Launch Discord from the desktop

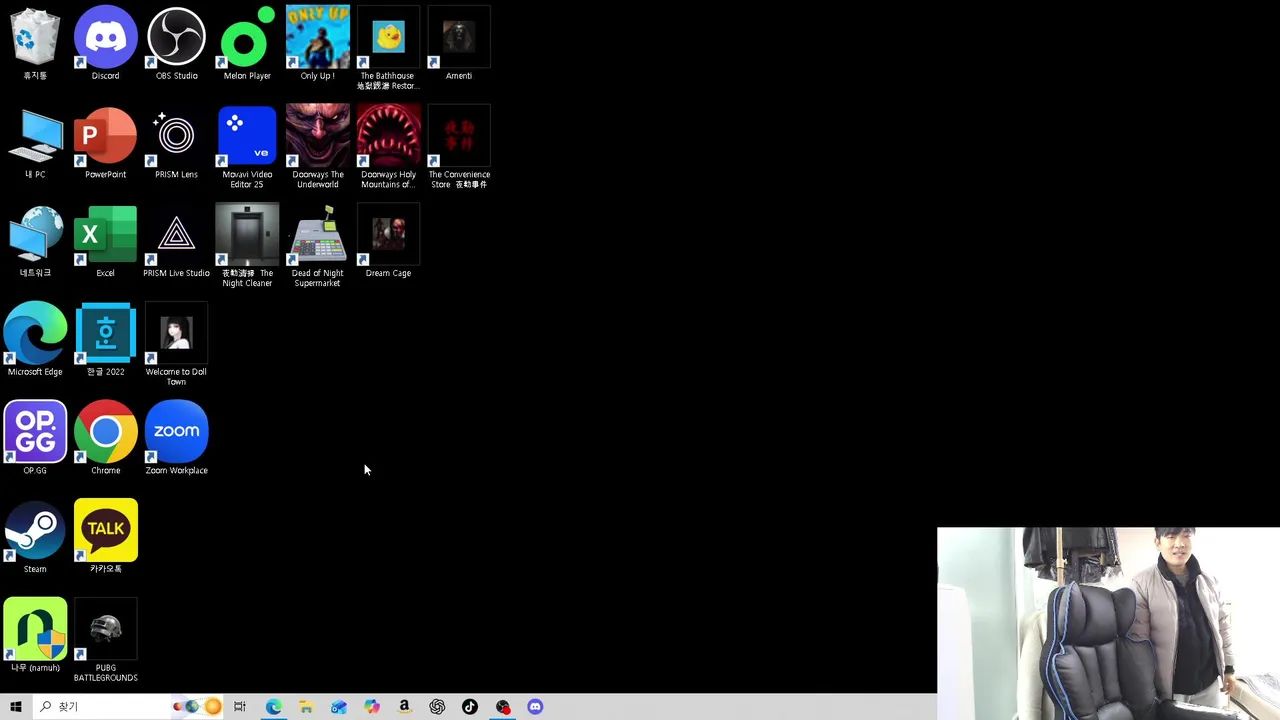(105, 44)
